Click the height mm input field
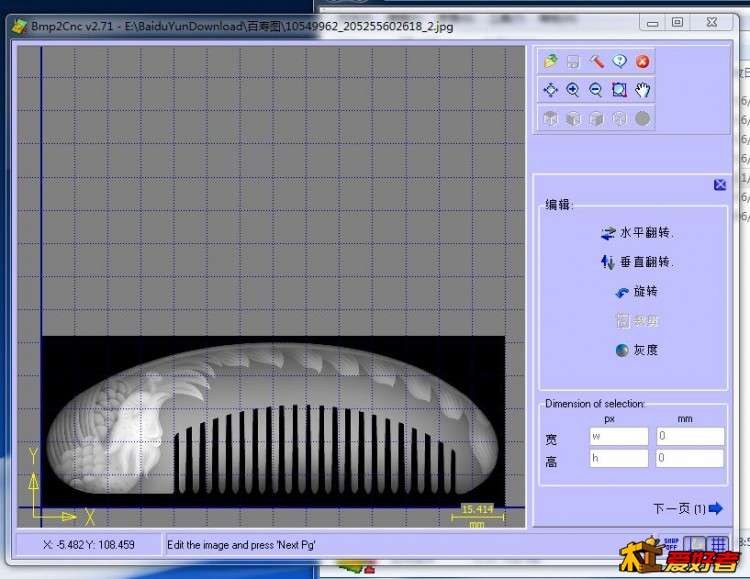750x579 pixels. point(690,459)
